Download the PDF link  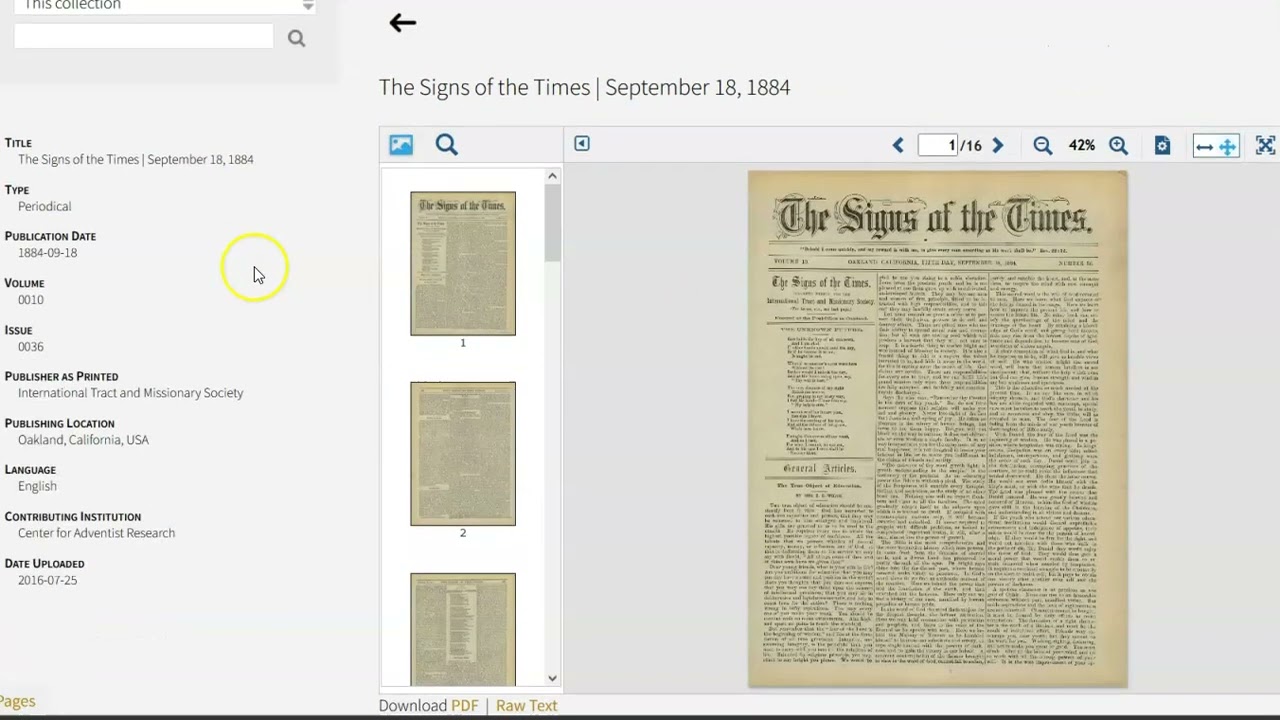(x=465, y=705)
